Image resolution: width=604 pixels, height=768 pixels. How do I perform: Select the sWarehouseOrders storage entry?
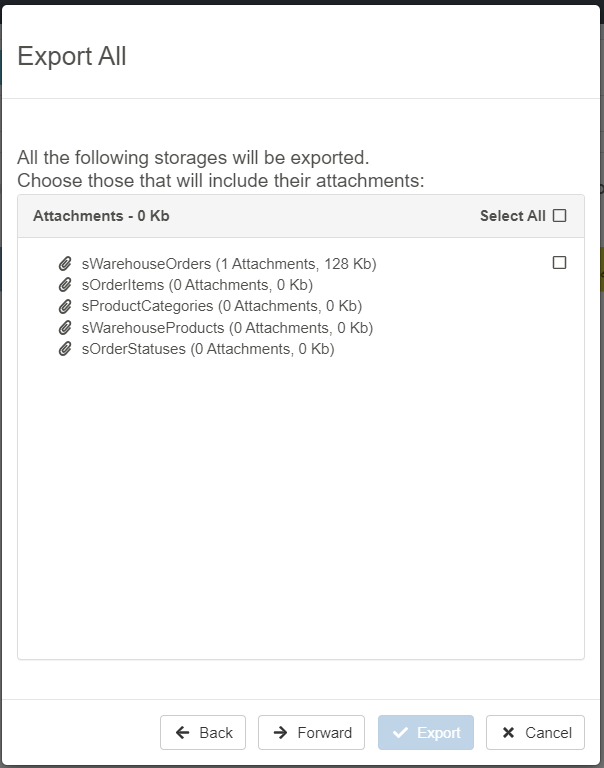(x=228, y=264)
